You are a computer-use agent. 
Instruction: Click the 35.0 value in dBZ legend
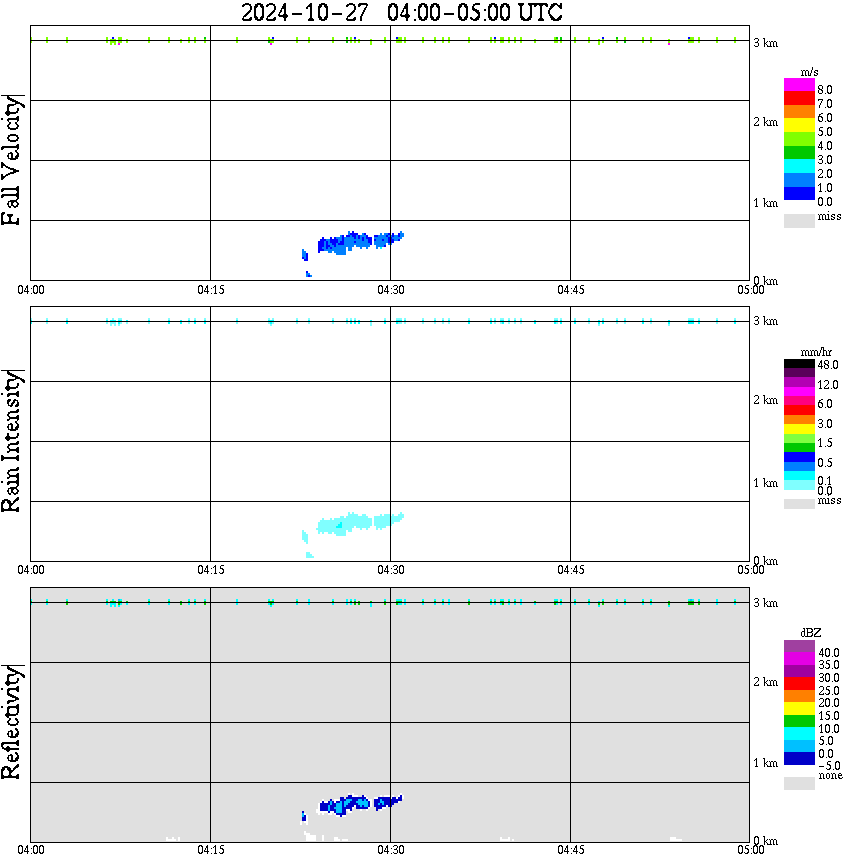point(829,665)
